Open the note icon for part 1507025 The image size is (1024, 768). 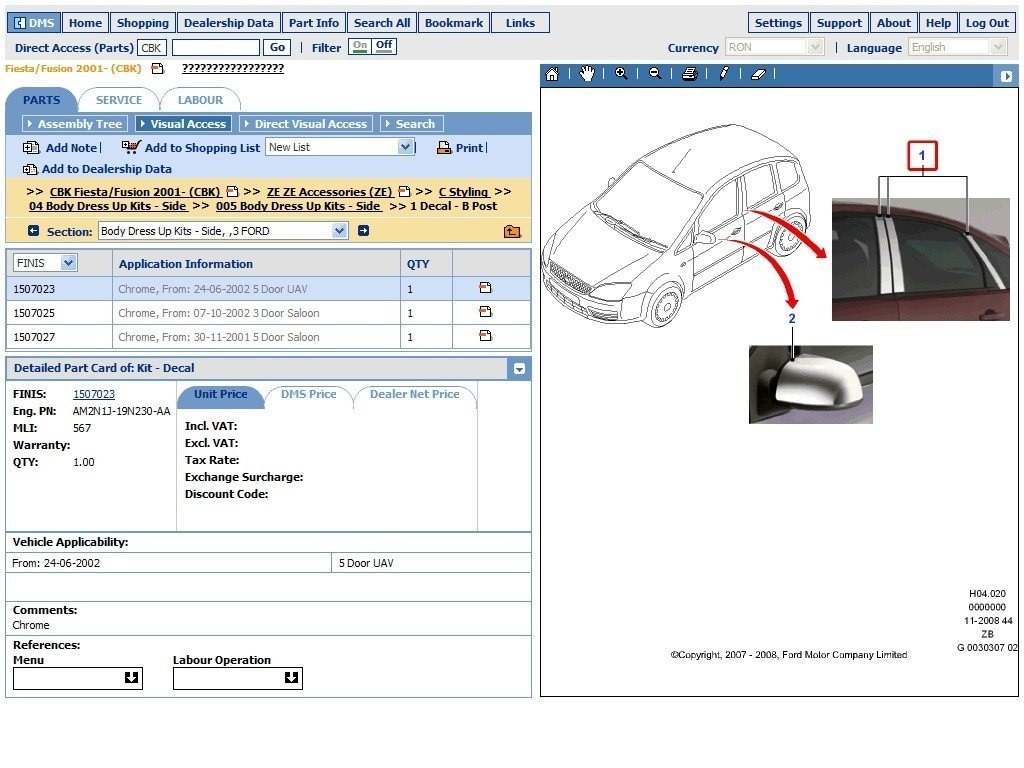[485, 312]
